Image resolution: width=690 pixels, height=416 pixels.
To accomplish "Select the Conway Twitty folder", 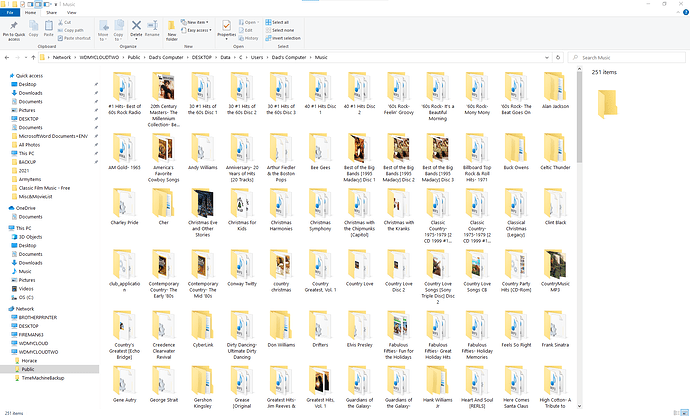I will click(x=242, y=269).
